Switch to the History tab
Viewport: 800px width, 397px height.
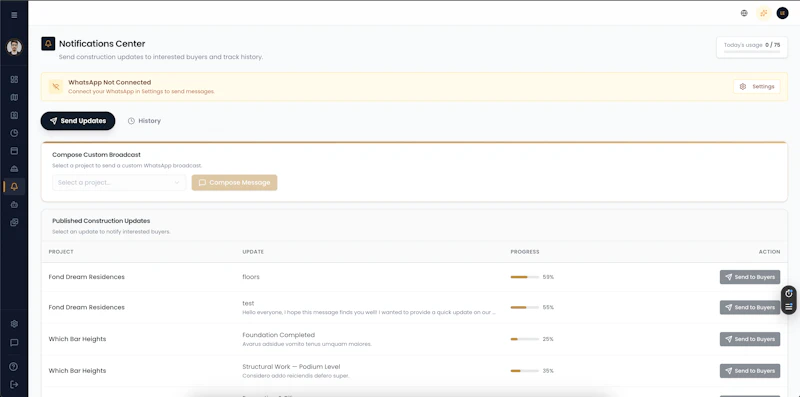(x=144, y=121)
